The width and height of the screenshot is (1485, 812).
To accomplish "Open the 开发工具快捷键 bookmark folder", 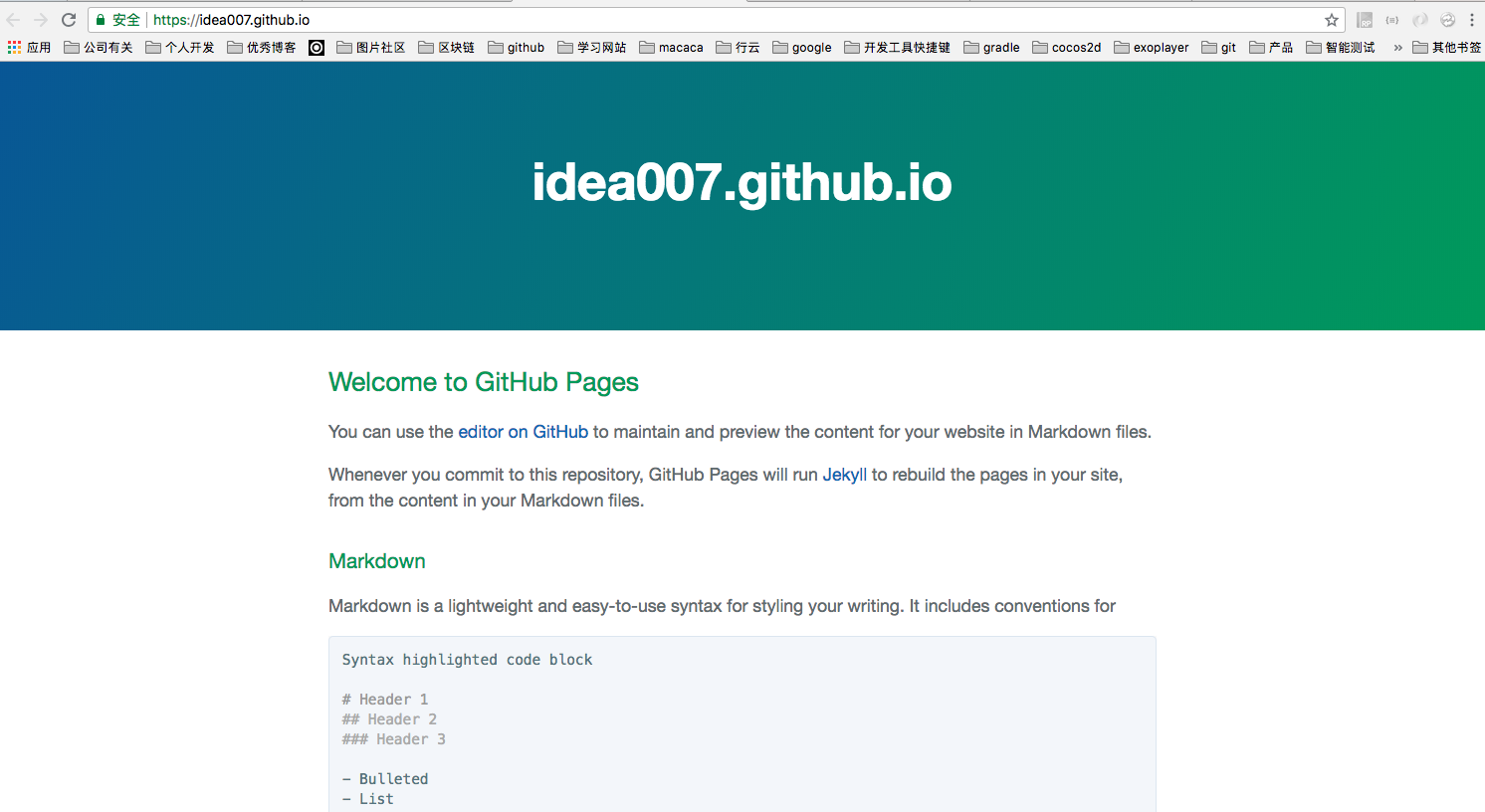I will pyautogui.click(x=898, y=47).
